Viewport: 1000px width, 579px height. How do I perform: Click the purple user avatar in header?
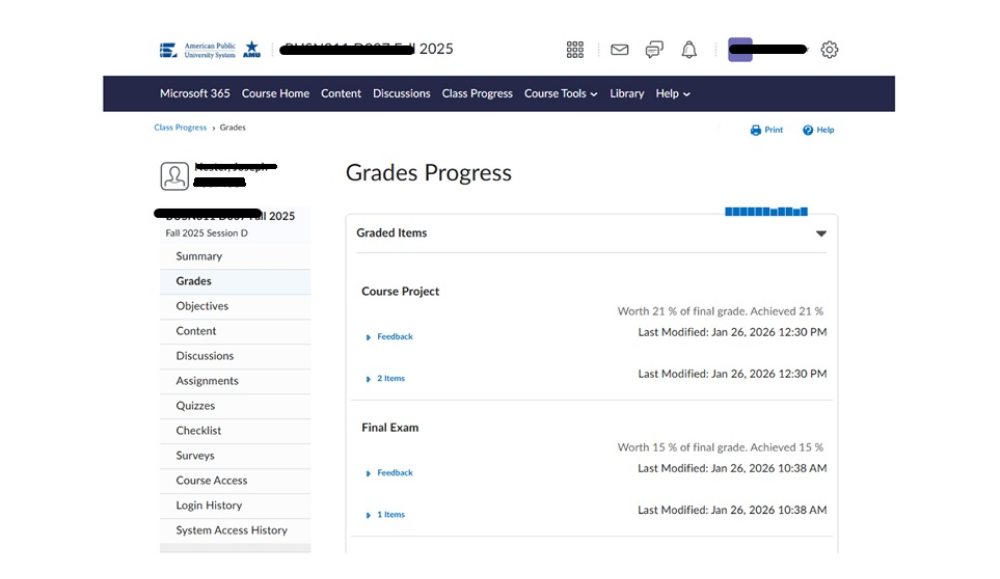pyautogui.click(x=740, y=50)
